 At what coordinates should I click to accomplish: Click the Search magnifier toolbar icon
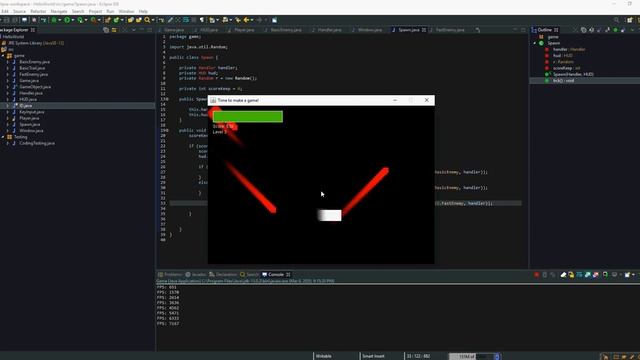[147, 20]
